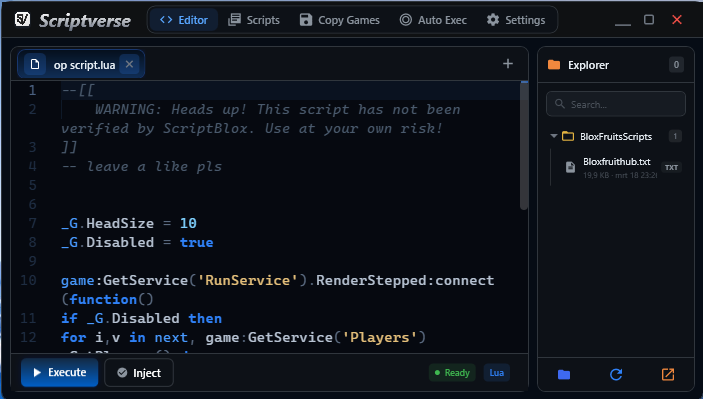Viewport: 703px width, 399px height.
Task: Open externally with orange arrow icon
Action: point(668,374)
